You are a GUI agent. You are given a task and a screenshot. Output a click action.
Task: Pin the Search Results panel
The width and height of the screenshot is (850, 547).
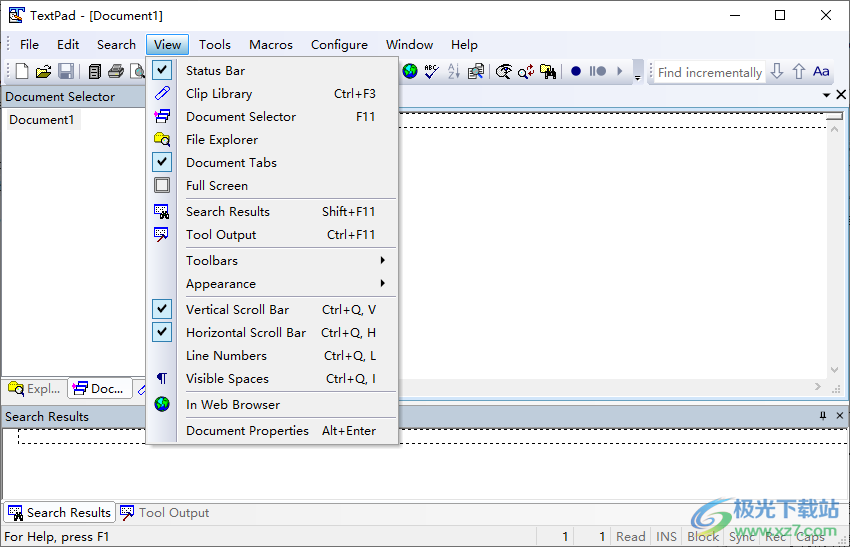pyautogui.click(x=823, y=416)
